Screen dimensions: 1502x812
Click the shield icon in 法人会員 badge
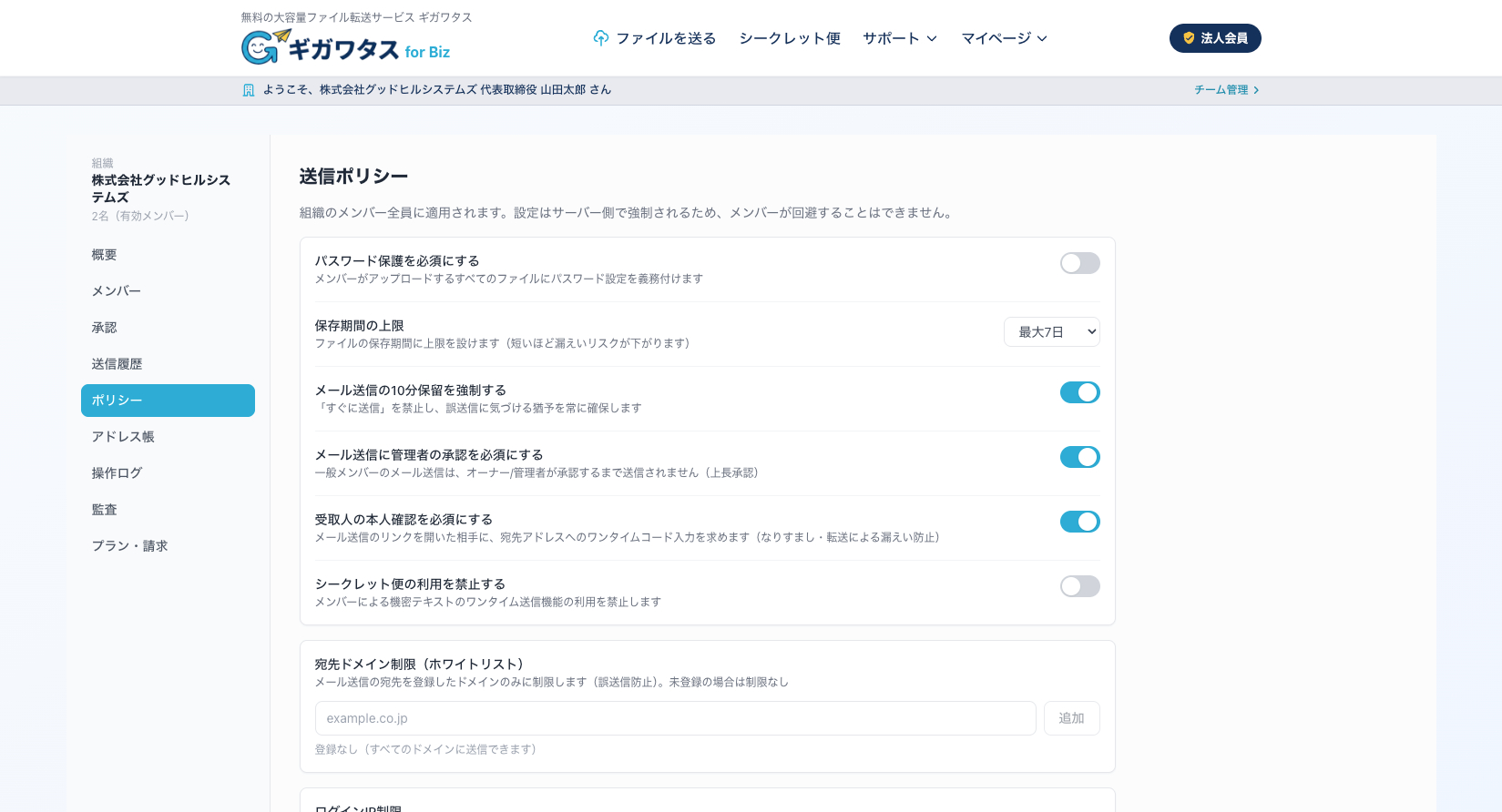(1189, 38)
